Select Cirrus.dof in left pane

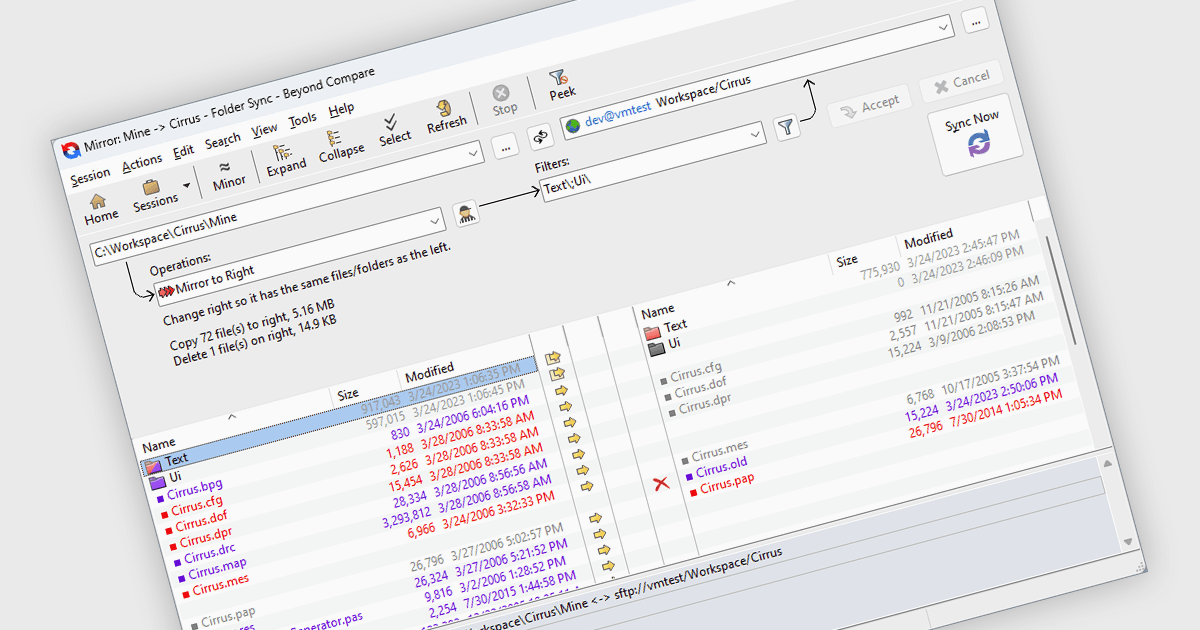coord(201,523)
